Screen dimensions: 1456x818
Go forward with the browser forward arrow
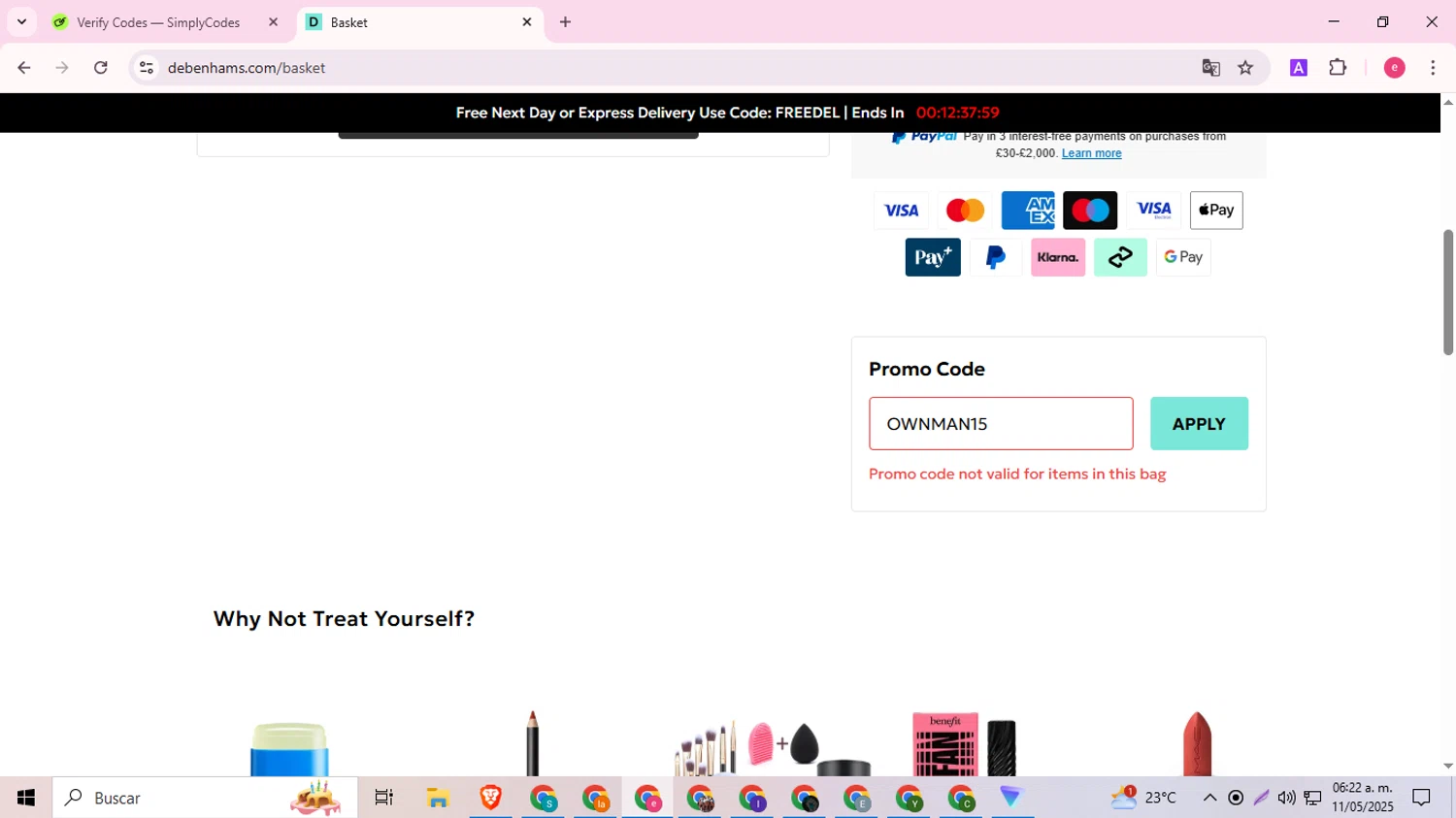[x=62, y=68]
